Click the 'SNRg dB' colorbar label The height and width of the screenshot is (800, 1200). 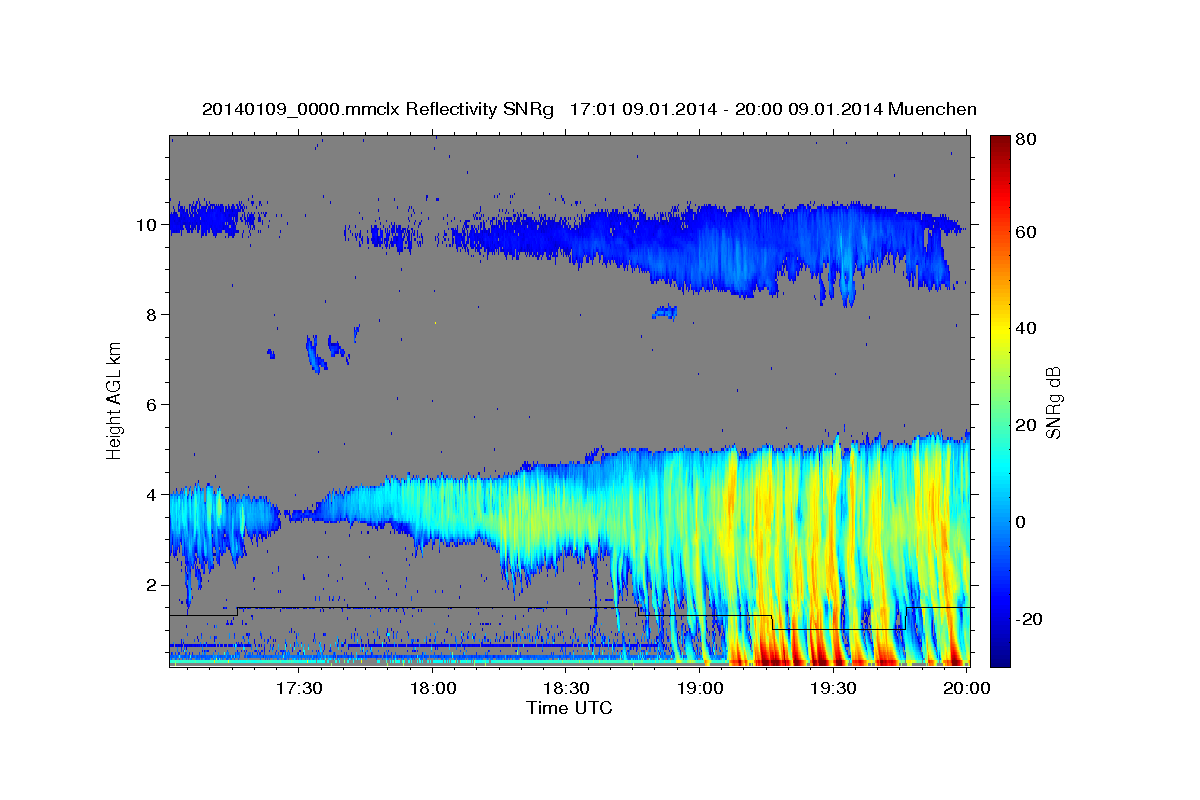pos(1052,402)
